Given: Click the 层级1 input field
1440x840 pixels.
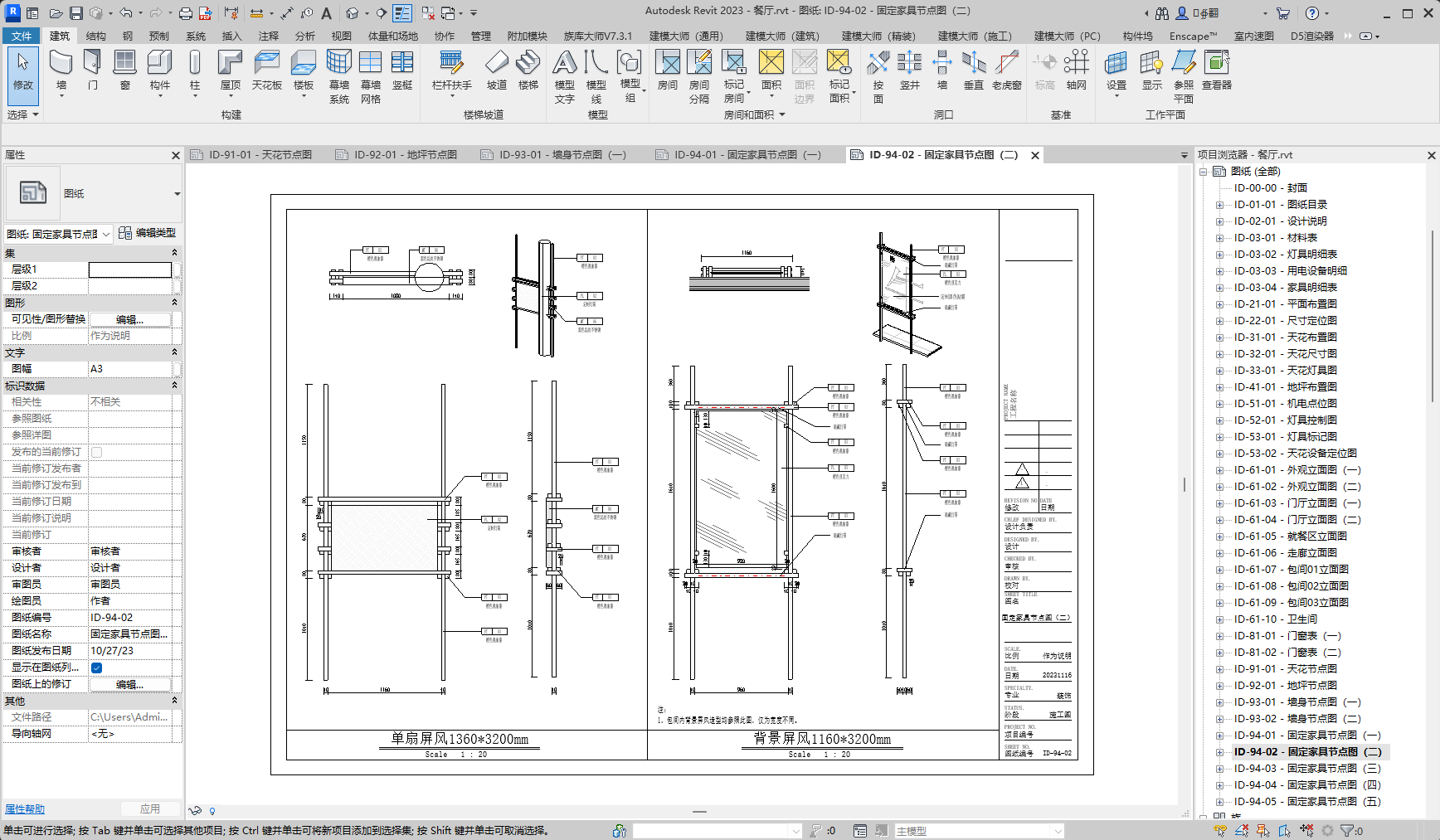Looking at the screenshot, I should [130, 269].
